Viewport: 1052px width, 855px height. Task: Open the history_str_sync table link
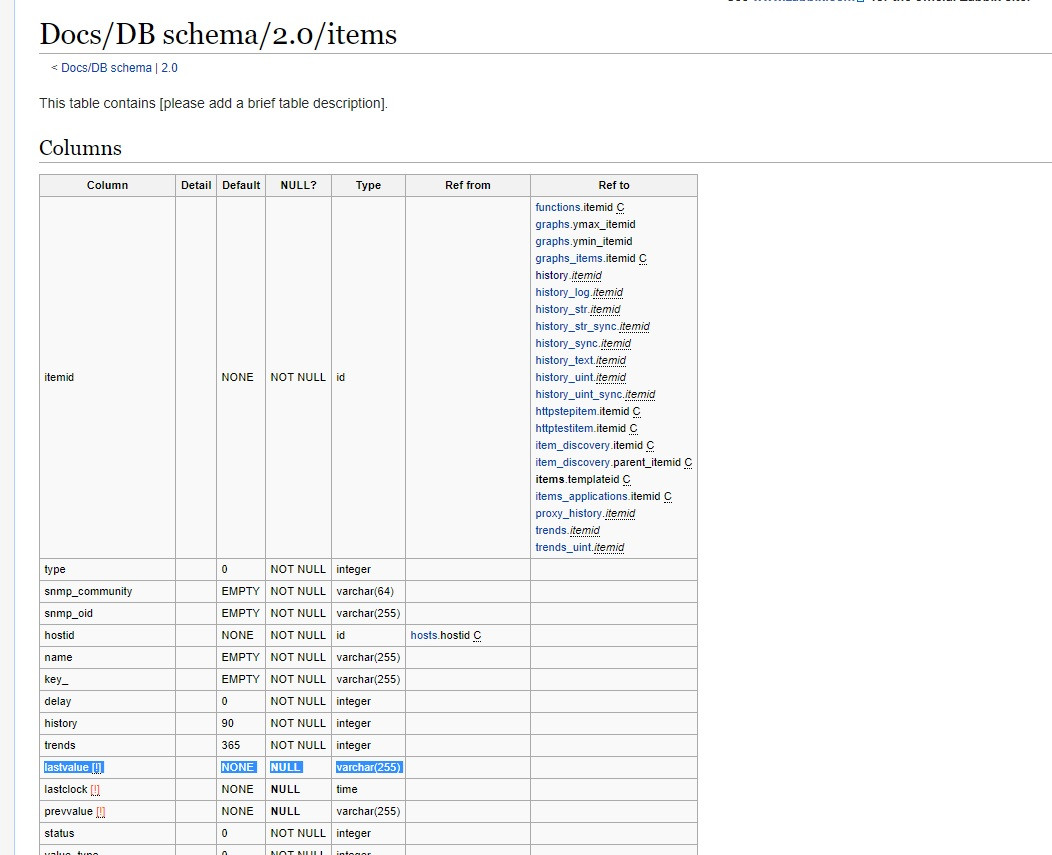tap(576, 326)
